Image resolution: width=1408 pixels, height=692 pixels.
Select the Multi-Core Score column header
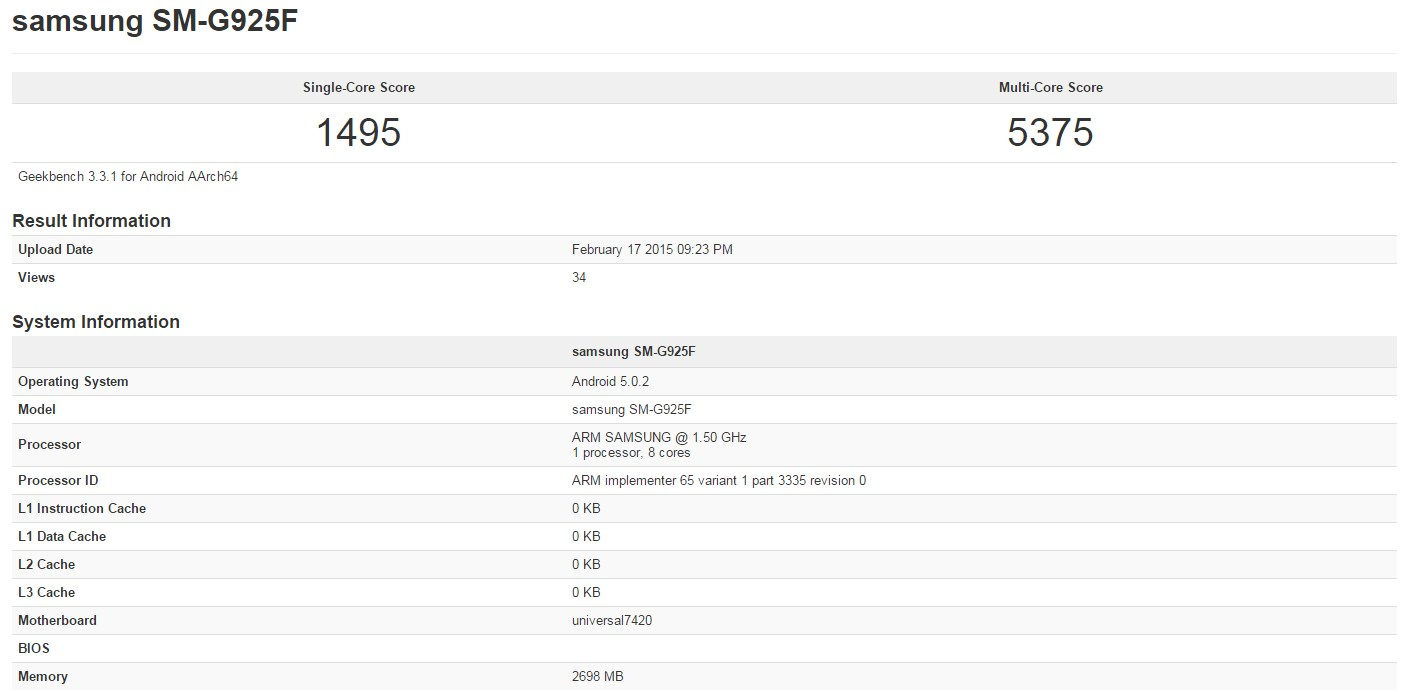[x=1051, y=87]
